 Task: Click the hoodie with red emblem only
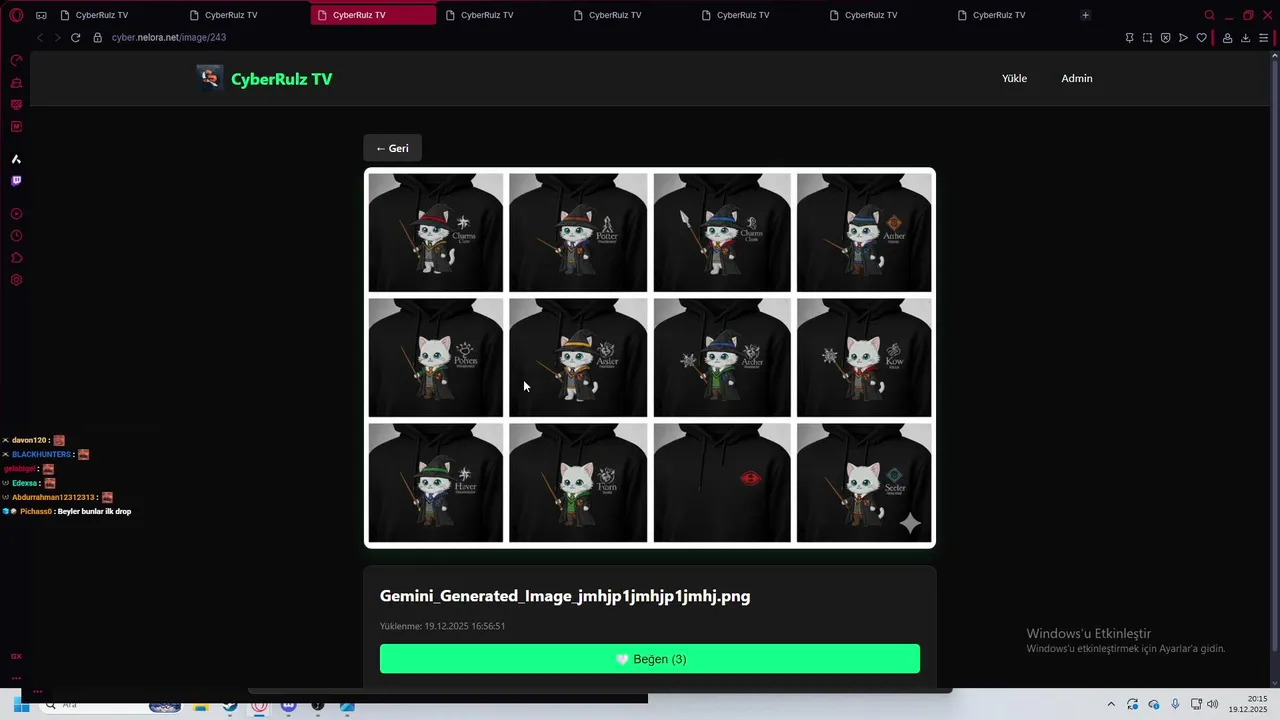[x=722, y=483]
